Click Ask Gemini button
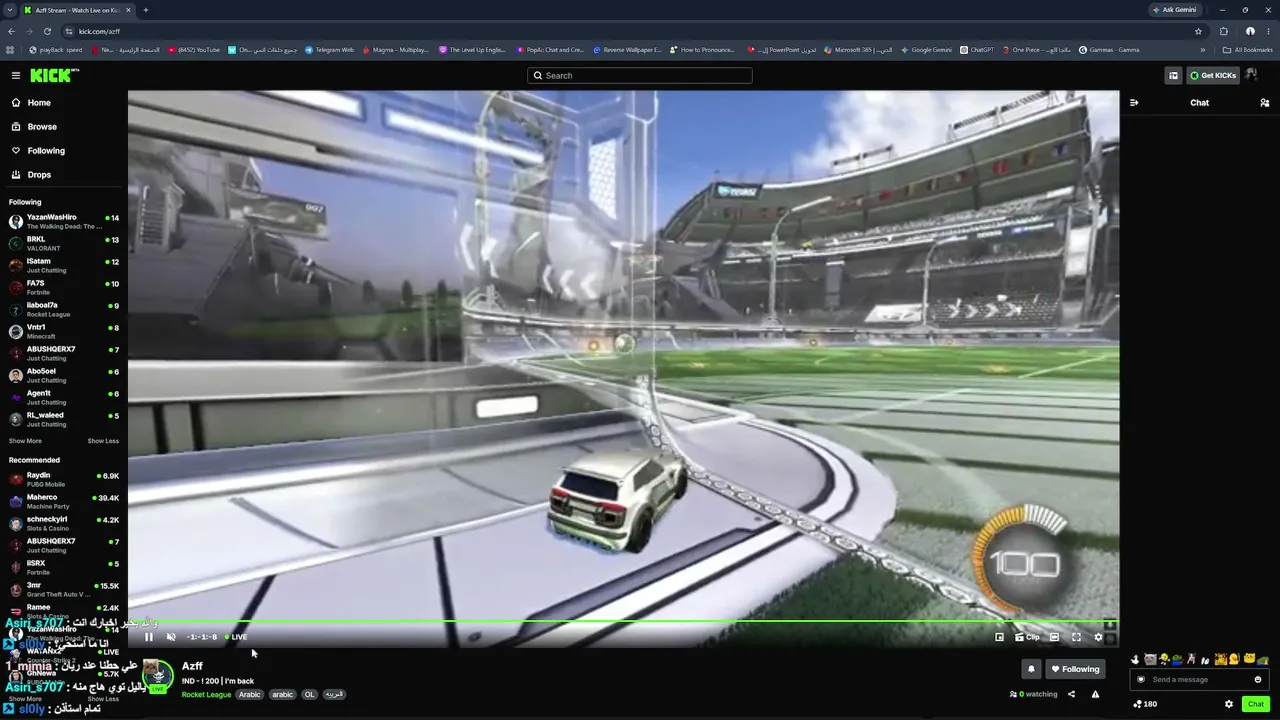This screenshot has width=1280, height=720. click(1174, 10)
